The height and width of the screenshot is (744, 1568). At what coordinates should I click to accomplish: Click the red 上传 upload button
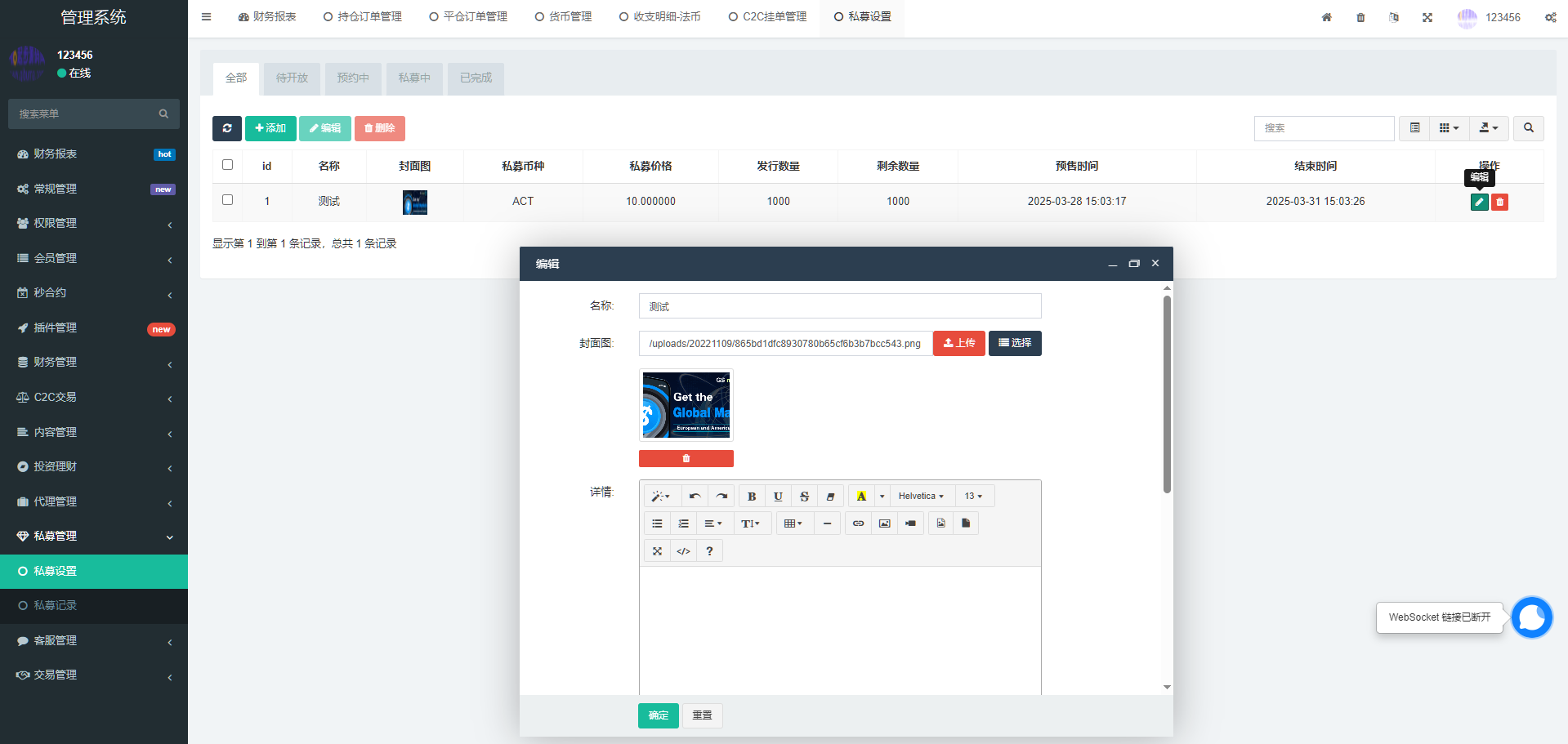pos(958,343)
